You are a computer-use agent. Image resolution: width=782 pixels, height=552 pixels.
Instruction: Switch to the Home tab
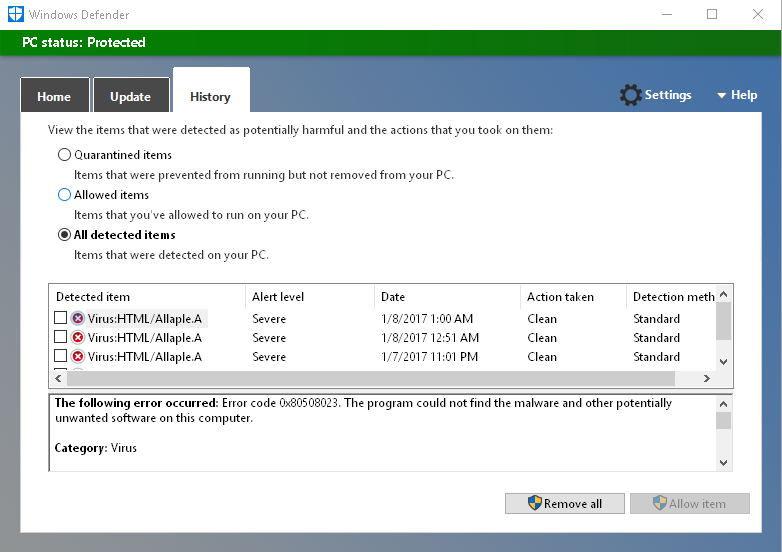tap(54, 96)
